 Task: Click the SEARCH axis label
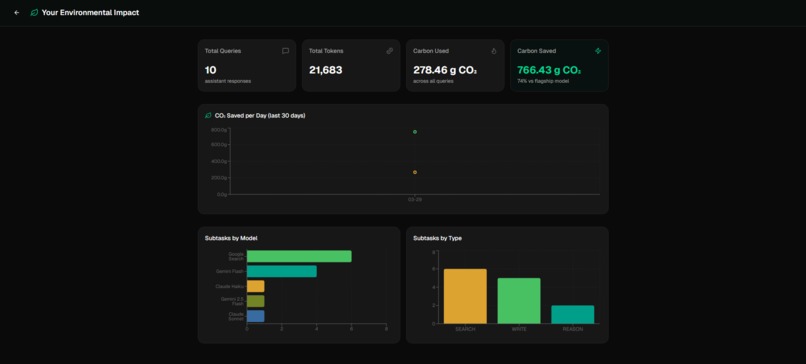[x=465, y=329]
